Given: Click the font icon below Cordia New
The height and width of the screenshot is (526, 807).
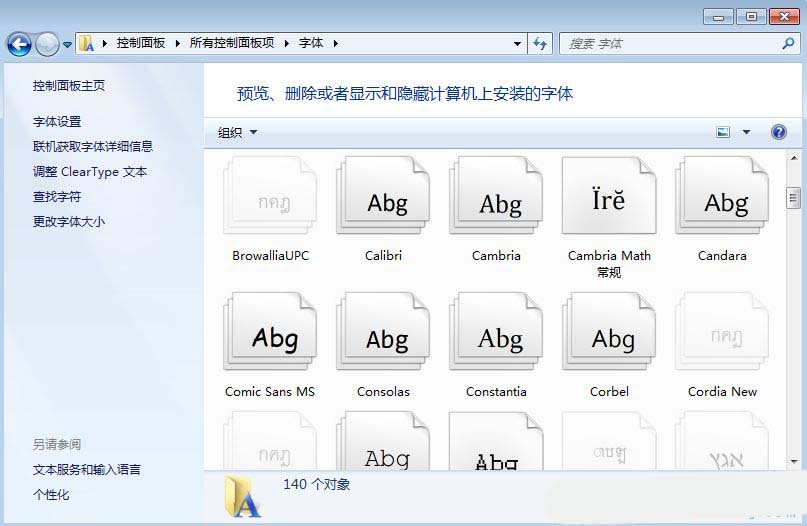Looking at the screenshot, I should click(x=722, y=441).
